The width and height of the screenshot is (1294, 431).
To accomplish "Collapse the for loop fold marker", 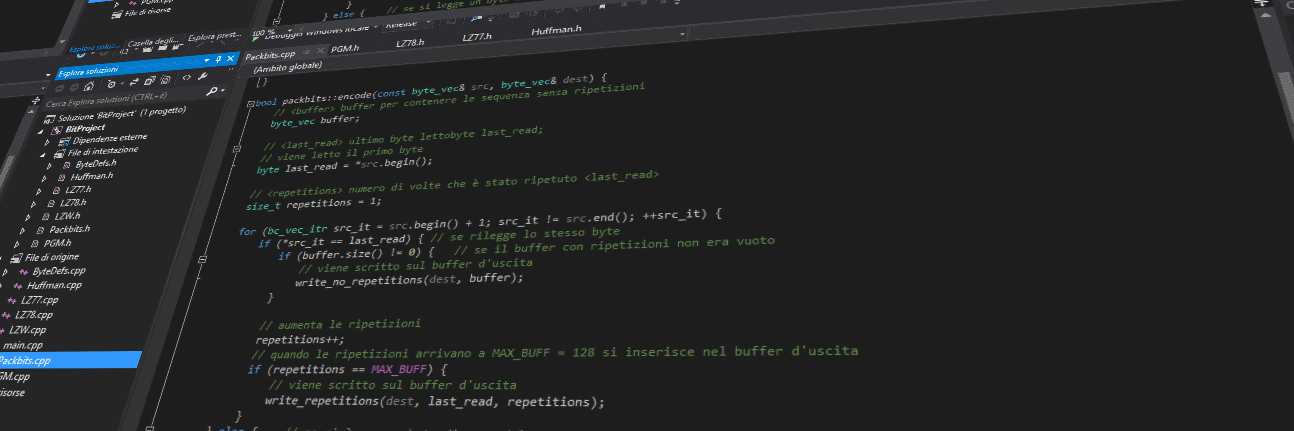I will coord(202,259).
